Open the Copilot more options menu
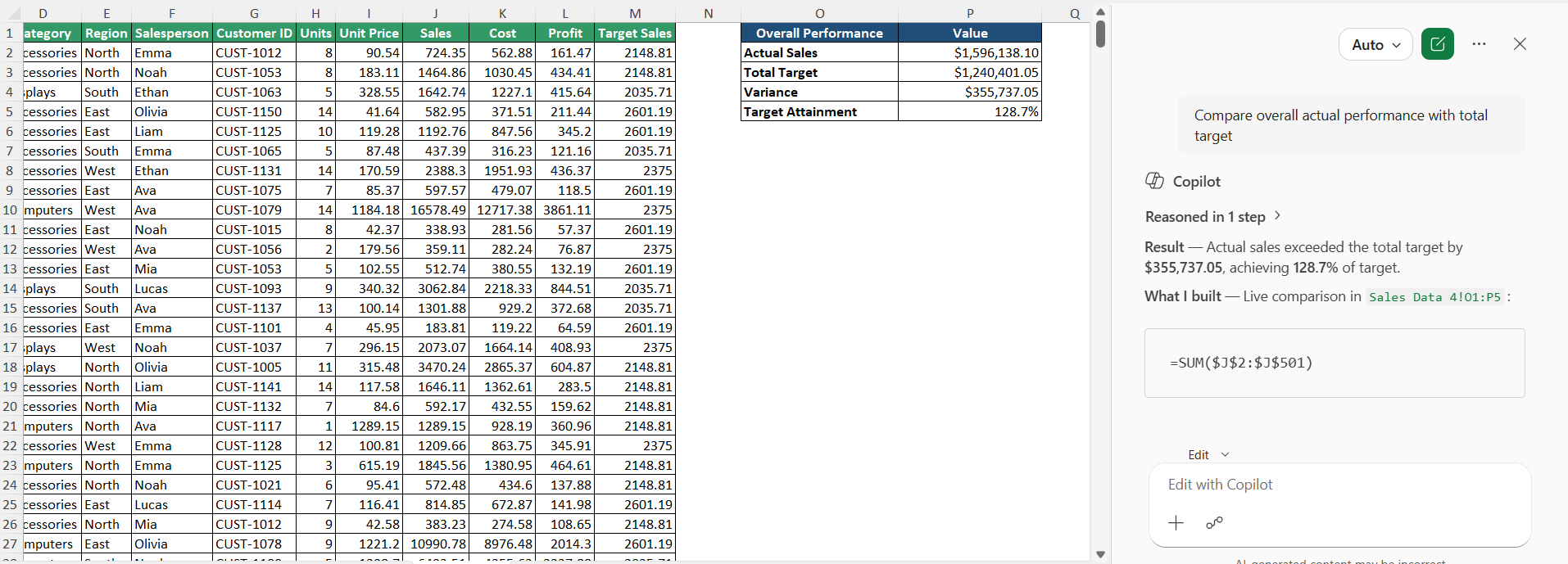1568x564 pixels. click(x=1479, y=44)
